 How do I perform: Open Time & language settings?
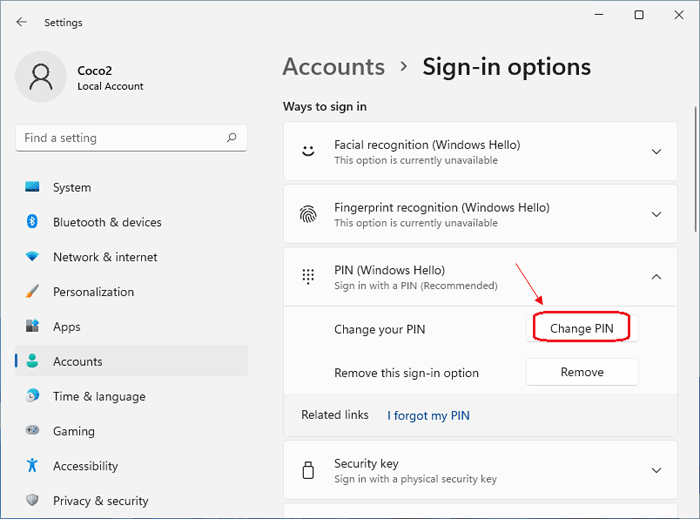pos(131,396)
